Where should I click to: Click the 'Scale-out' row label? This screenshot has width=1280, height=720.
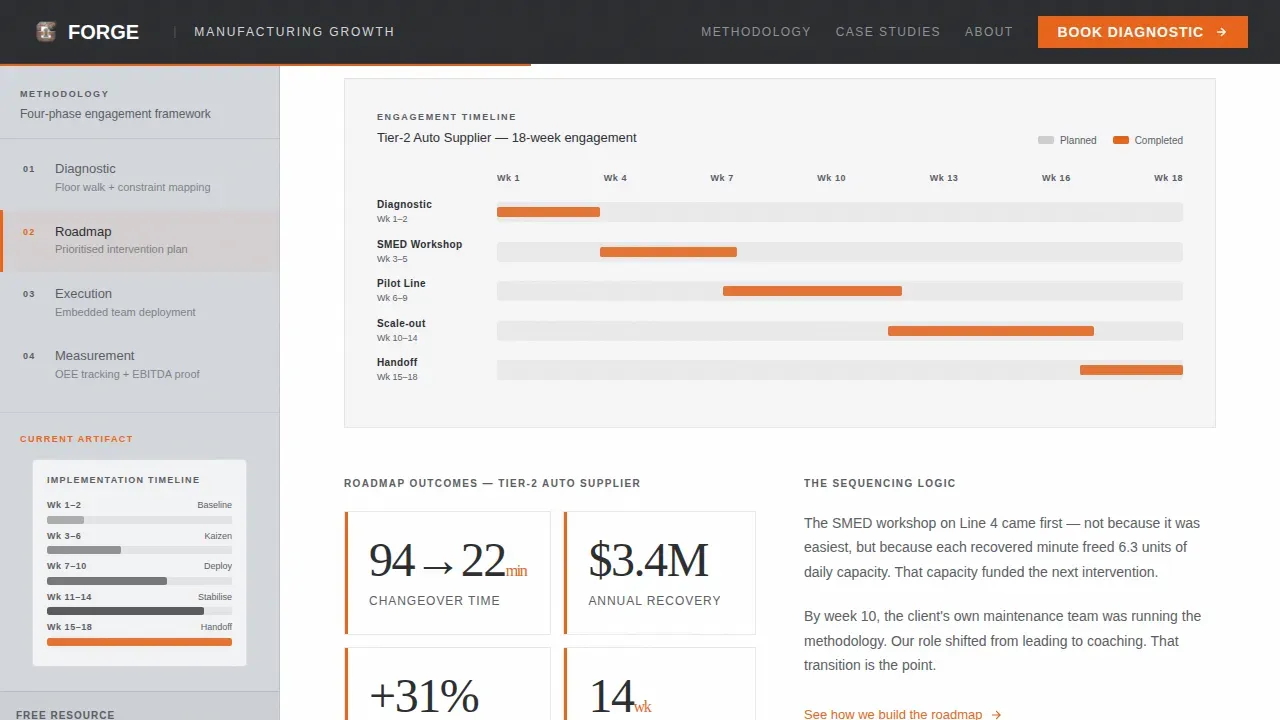pyautogui.click(x=401, y=323)
